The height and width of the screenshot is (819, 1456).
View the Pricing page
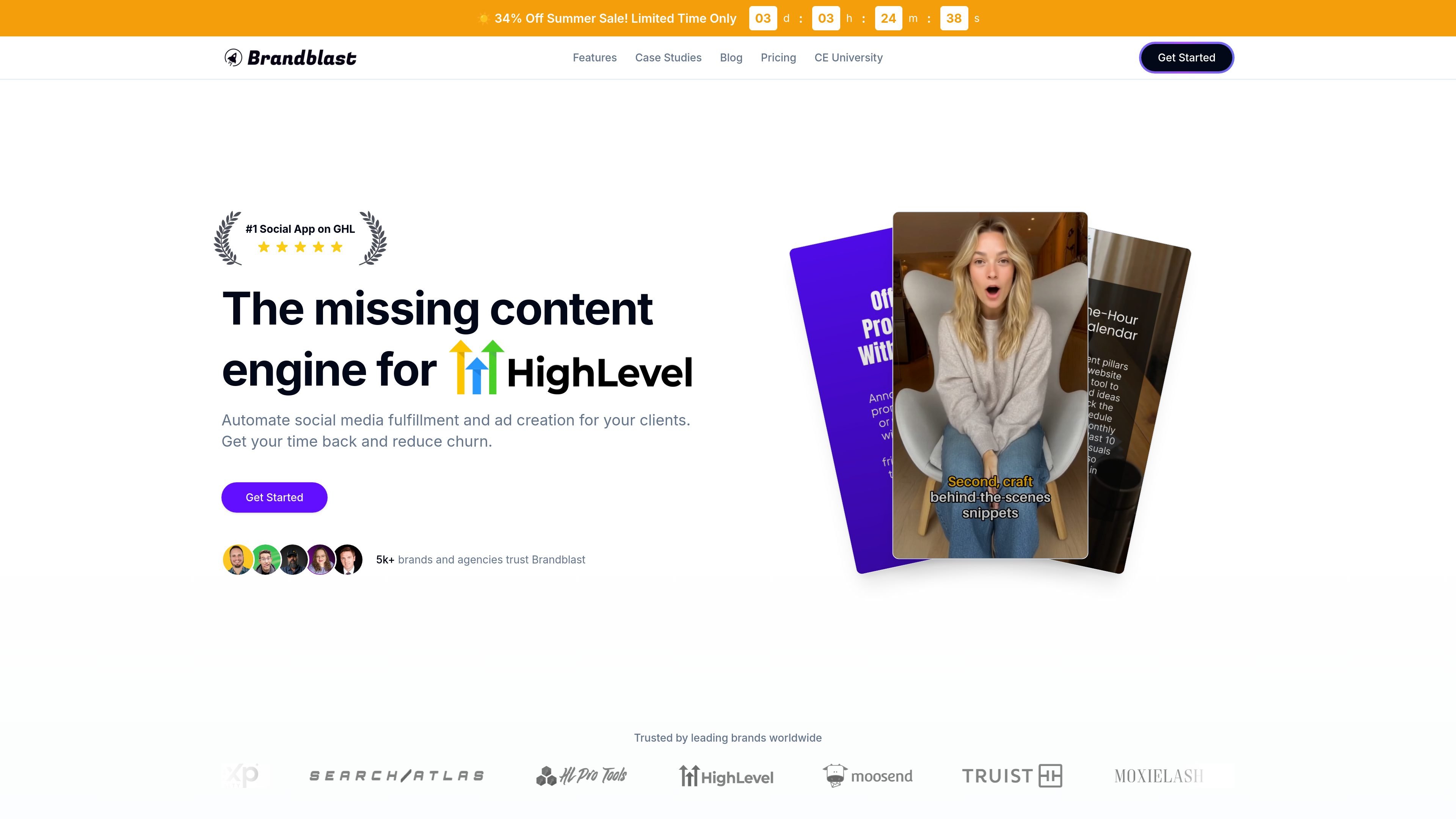tap(778, 58)
